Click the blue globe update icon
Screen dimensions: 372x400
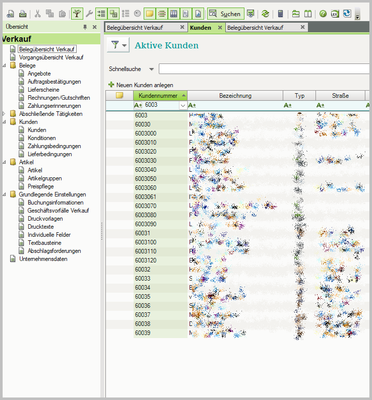click(x=347, y=14)
